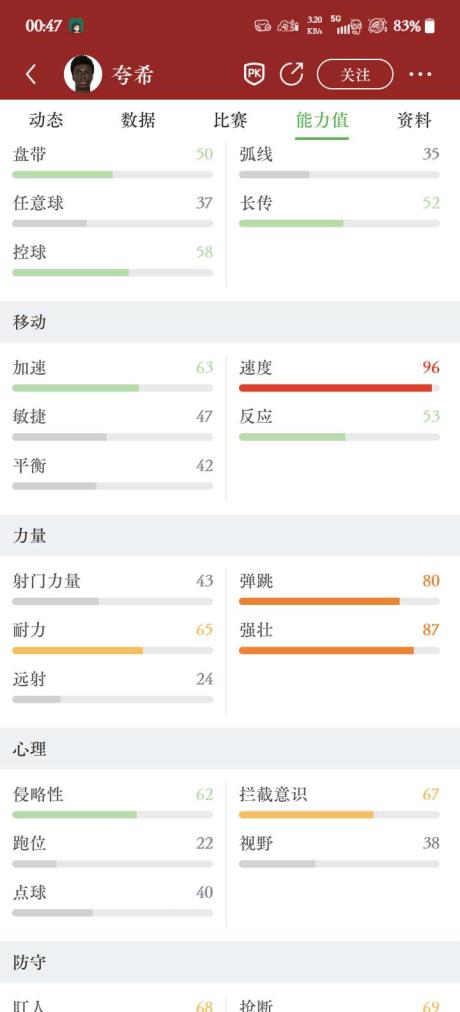Tap player name 夸希
This screenshot has width=460, height=1012.
coord(132,76)
